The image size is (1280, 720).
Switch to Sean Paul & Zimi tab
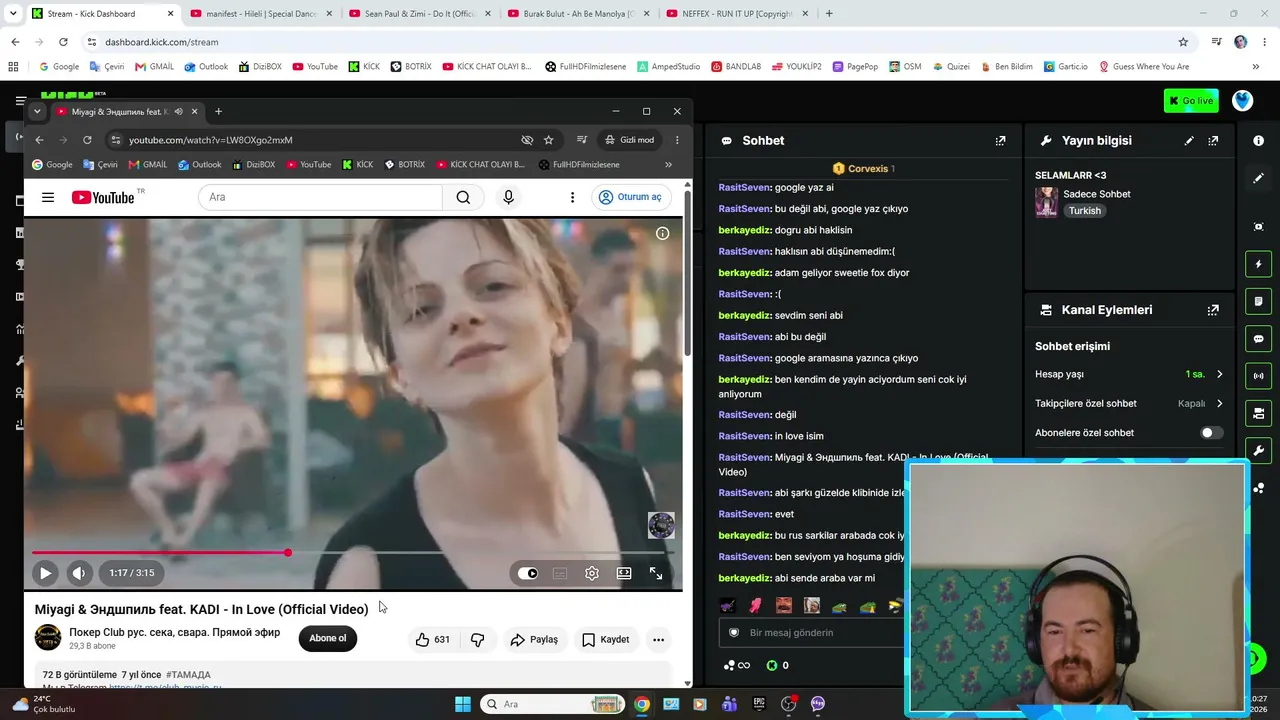click(419, 14)
